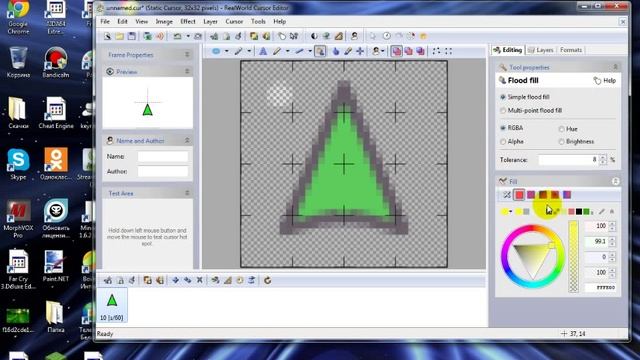
Task: Collapse the Name and Author panel
Action: click(187, 140)
